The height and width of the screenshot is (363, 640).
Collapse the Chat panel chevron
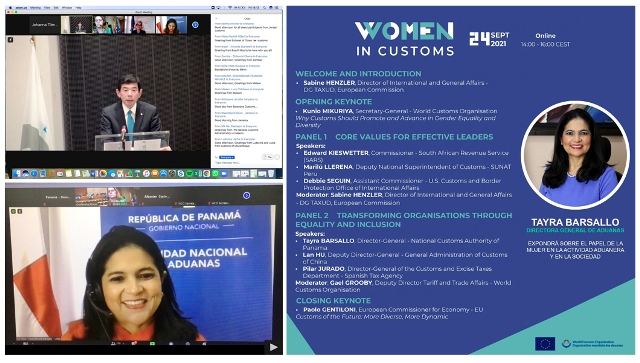pyautogui.click(x=216, y=18)
